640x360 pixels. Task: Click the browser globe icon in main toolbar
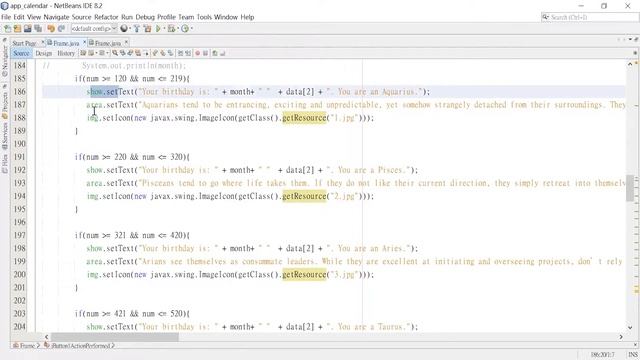click(x=124, y=29)
